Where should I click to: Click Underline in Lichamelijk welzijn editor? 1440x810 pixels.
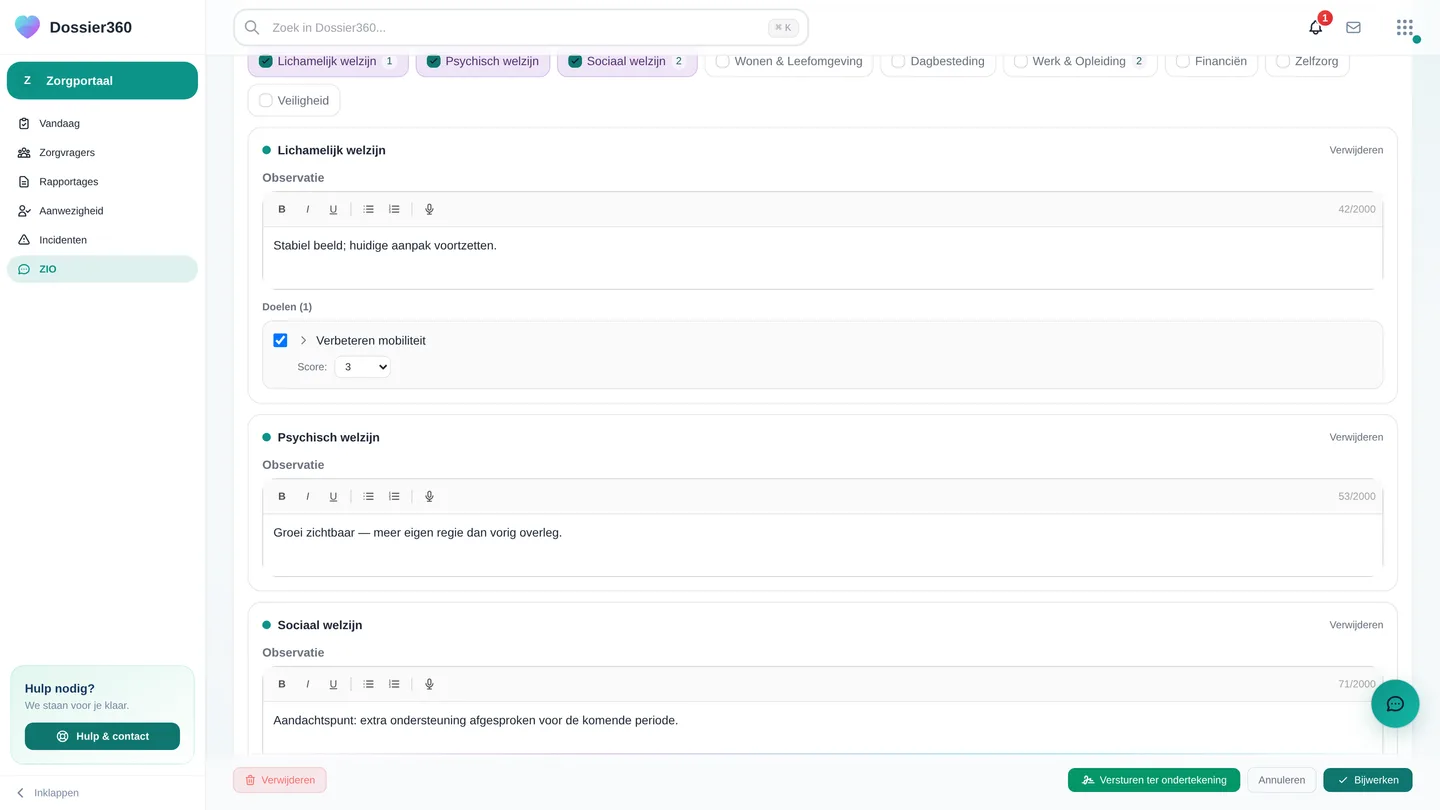(x=333, y=209)
